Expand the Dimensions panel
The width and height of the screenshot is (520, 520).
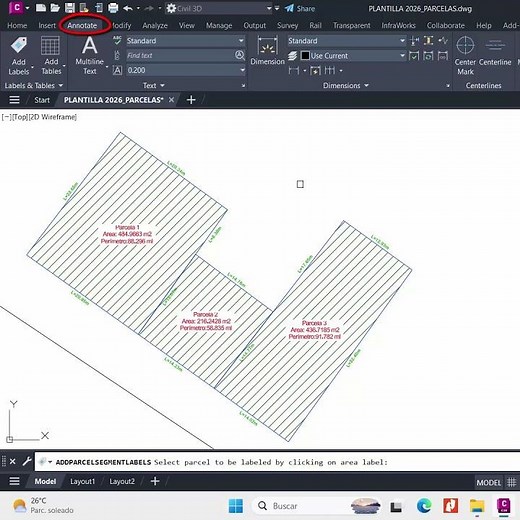[346, 86]
